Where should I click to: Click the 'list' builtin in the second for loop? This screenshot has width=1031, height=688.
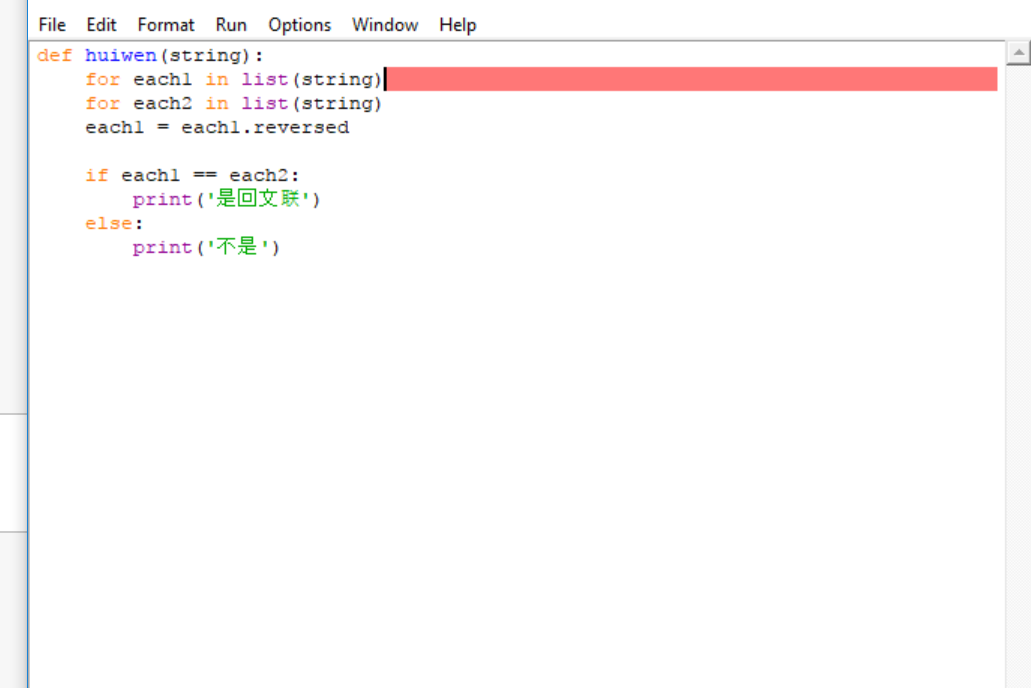click(264, 104)
